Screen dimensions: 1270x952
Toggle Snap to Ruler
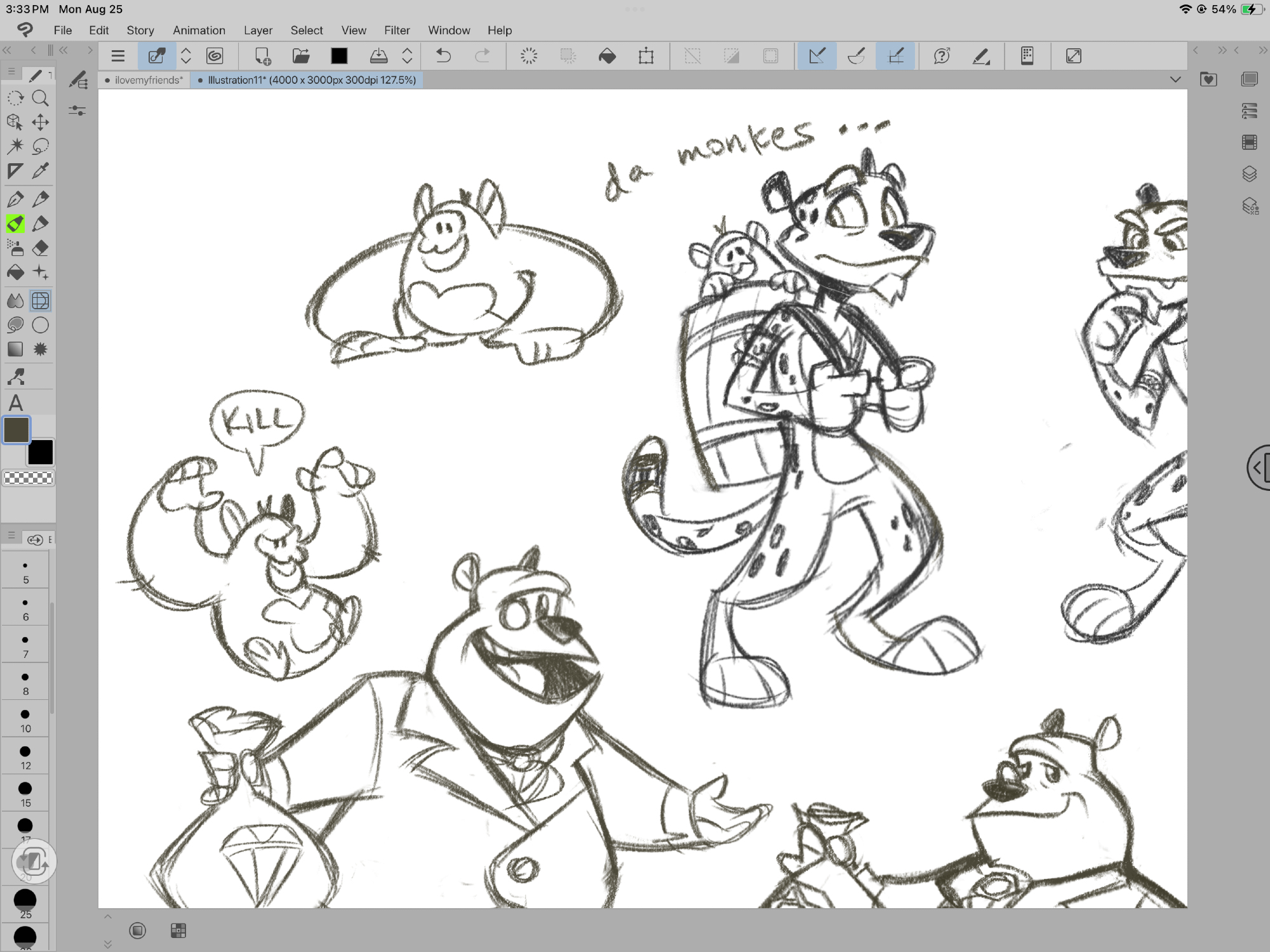[817, 56]
